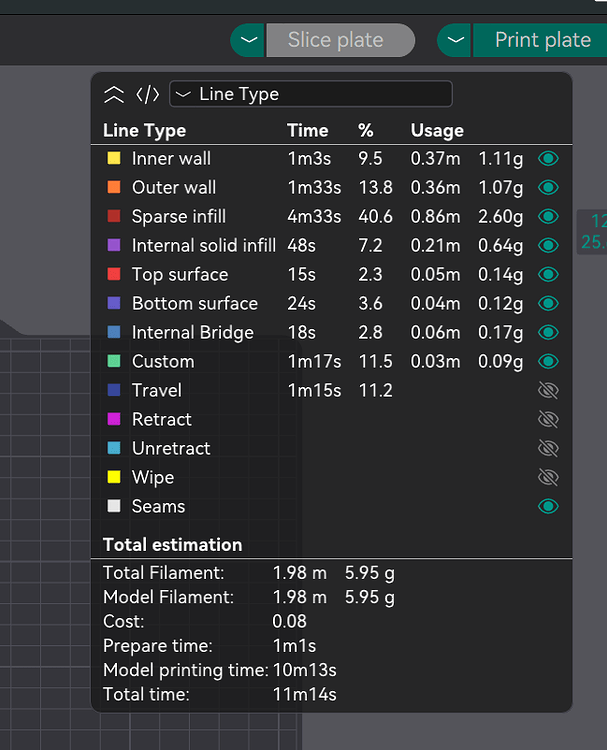
Task: Click the bright yellow Wipe swatch
Action: [114, 477]
